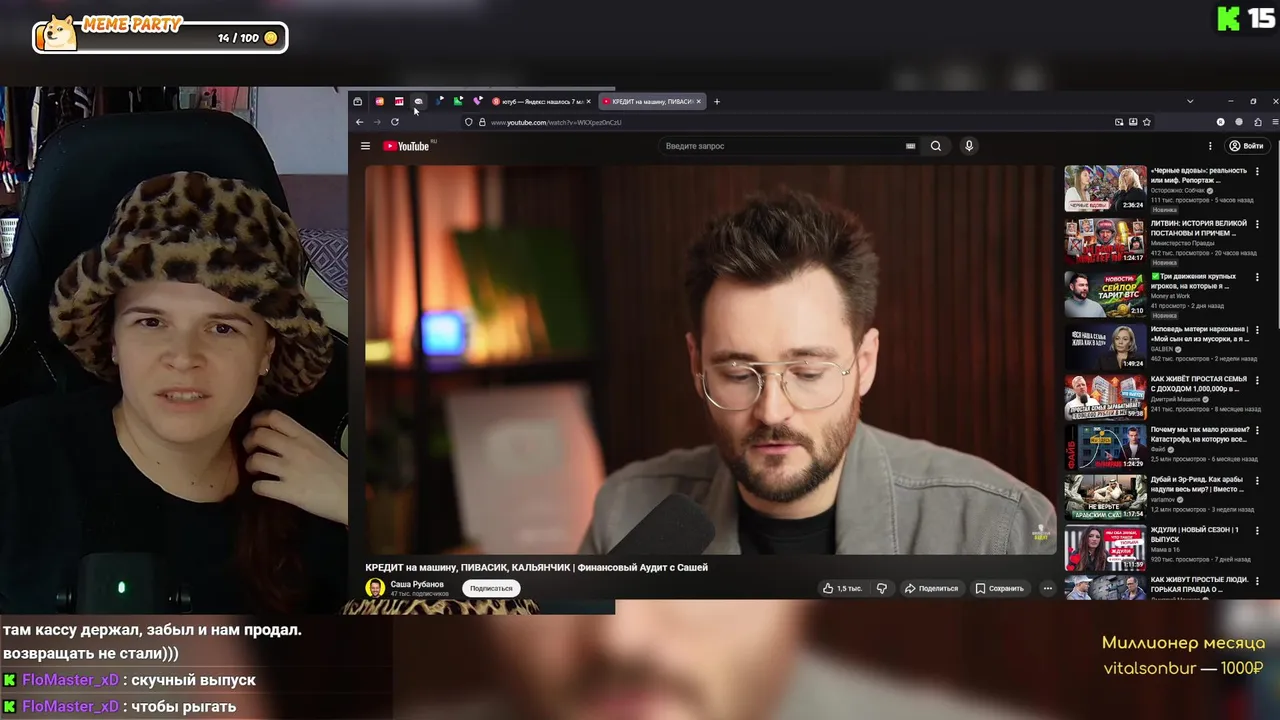Open options for КАК ЖИВЁТ ПРОСТАЯ СЕМЬЯ
The height and width of the screenshot is (720, 1280).
(1257, 380)
